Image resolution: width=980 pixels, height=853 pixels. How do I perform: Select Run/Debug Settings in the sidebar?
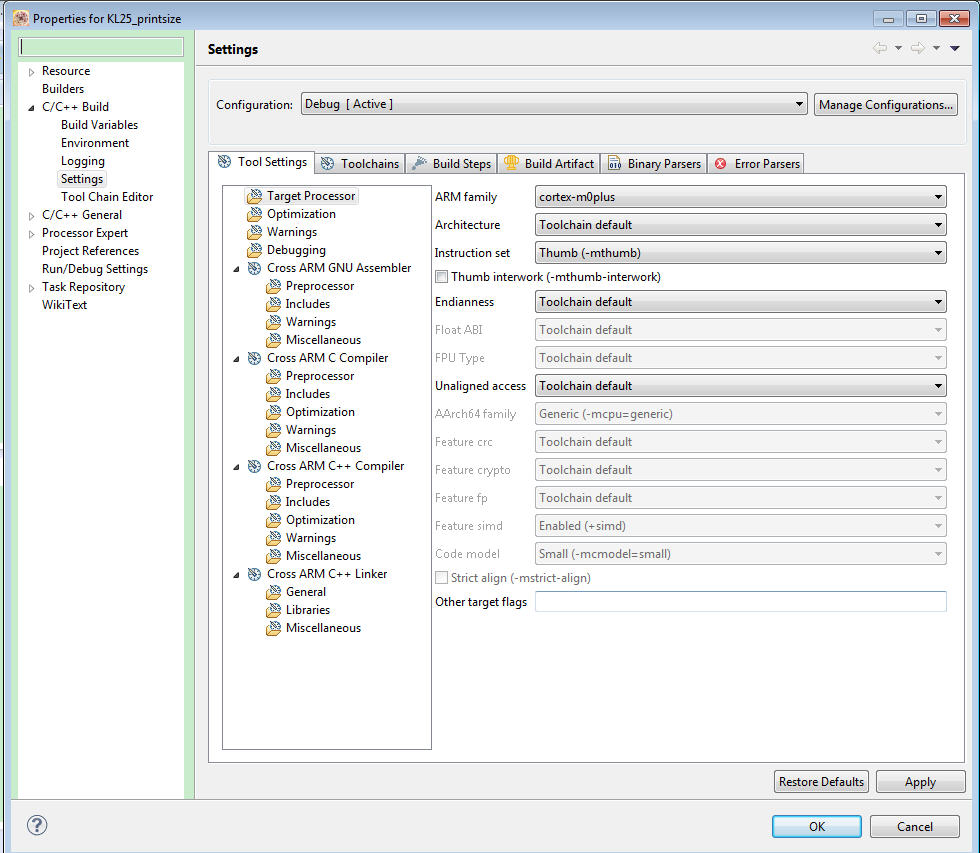[x=95, y=269]
